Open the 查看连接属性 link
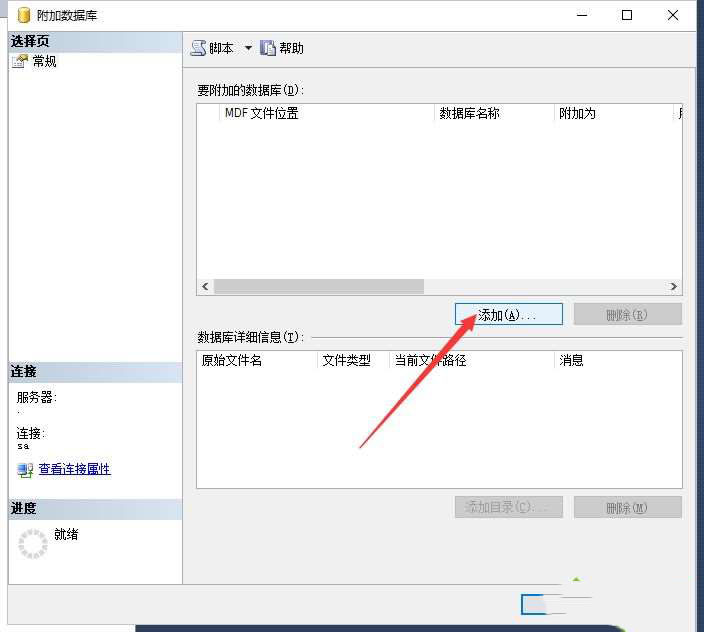This screenshot has width=704, height=632. [75, 469]
